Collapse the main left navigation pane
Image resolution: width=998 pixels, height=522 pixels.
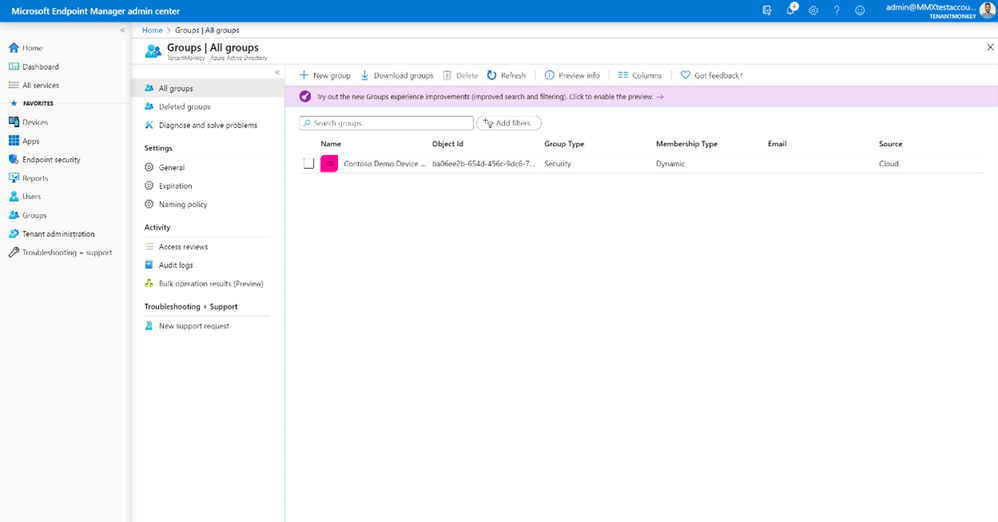pos(123,30)
